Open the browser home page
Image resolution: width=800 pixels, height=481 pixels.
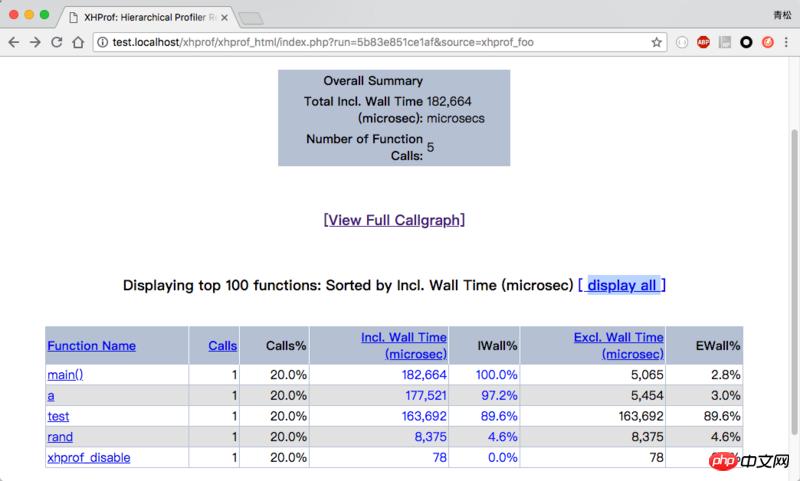(x=78, y=42)
